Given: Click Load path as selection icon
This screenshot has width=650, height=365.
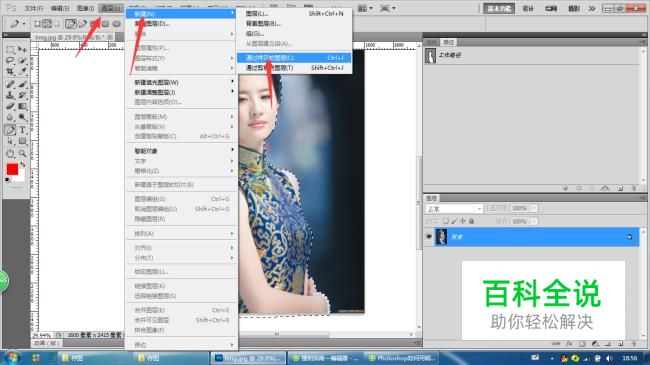Looking at the screenshot, I should [592, 188].
